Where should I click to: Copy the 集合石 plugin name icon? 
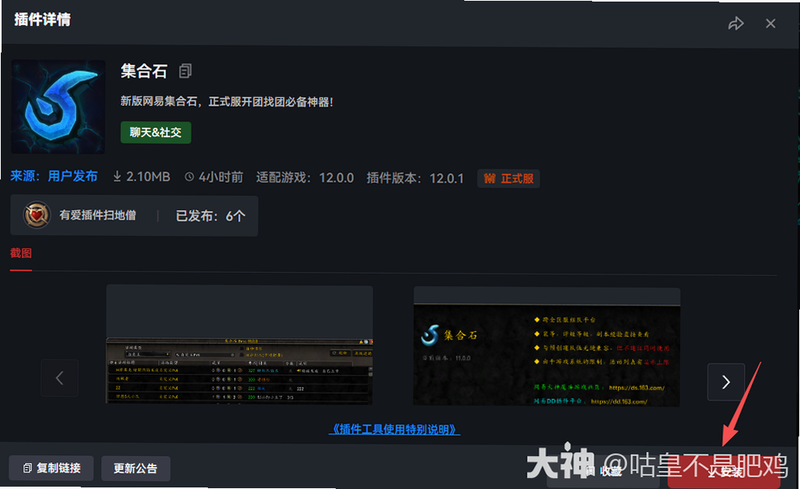coord(185,71)
